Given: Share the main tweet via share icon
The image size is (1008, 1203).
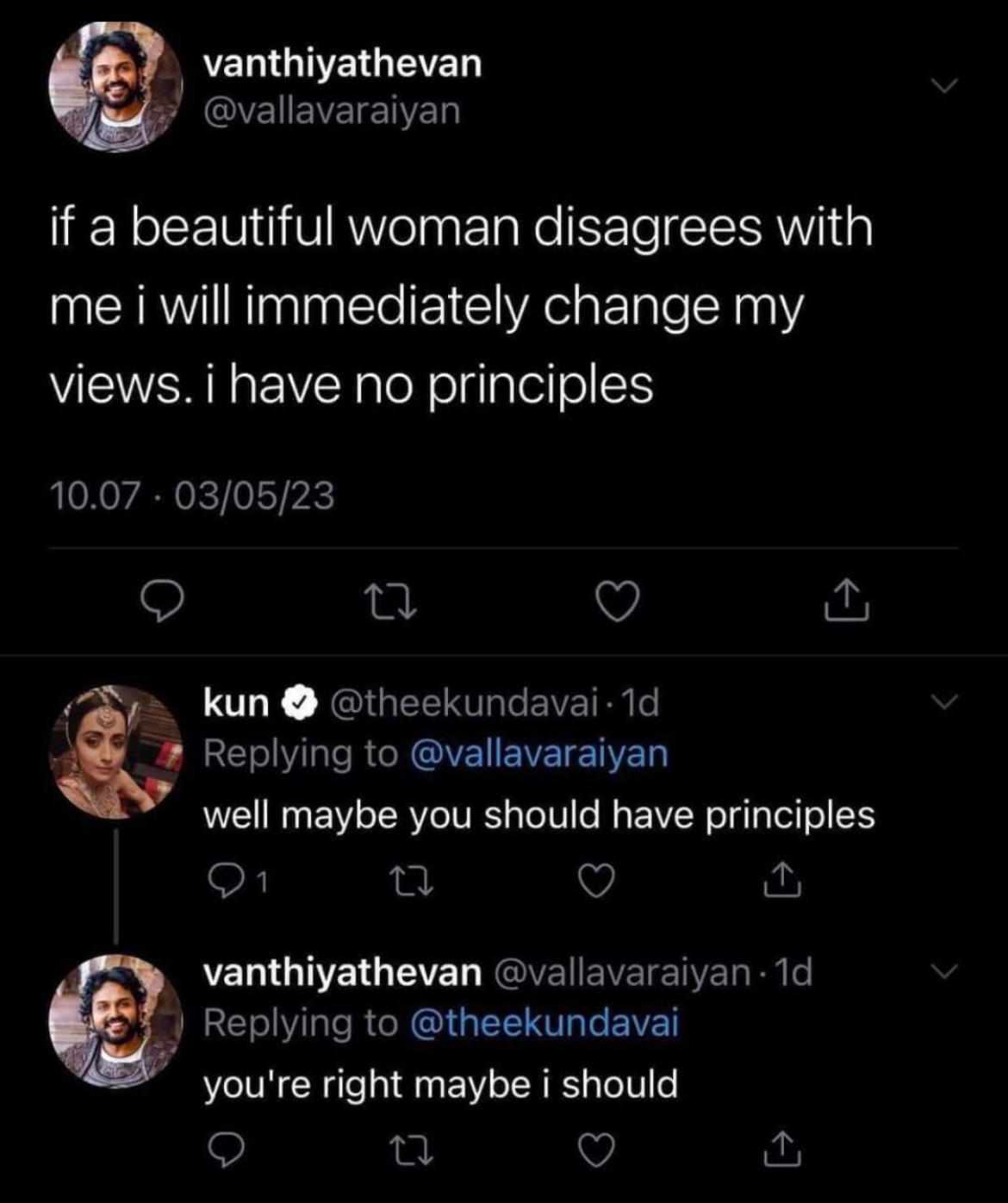Looking at the screenshot, I should pyautogui.click(x=845, y=601).
